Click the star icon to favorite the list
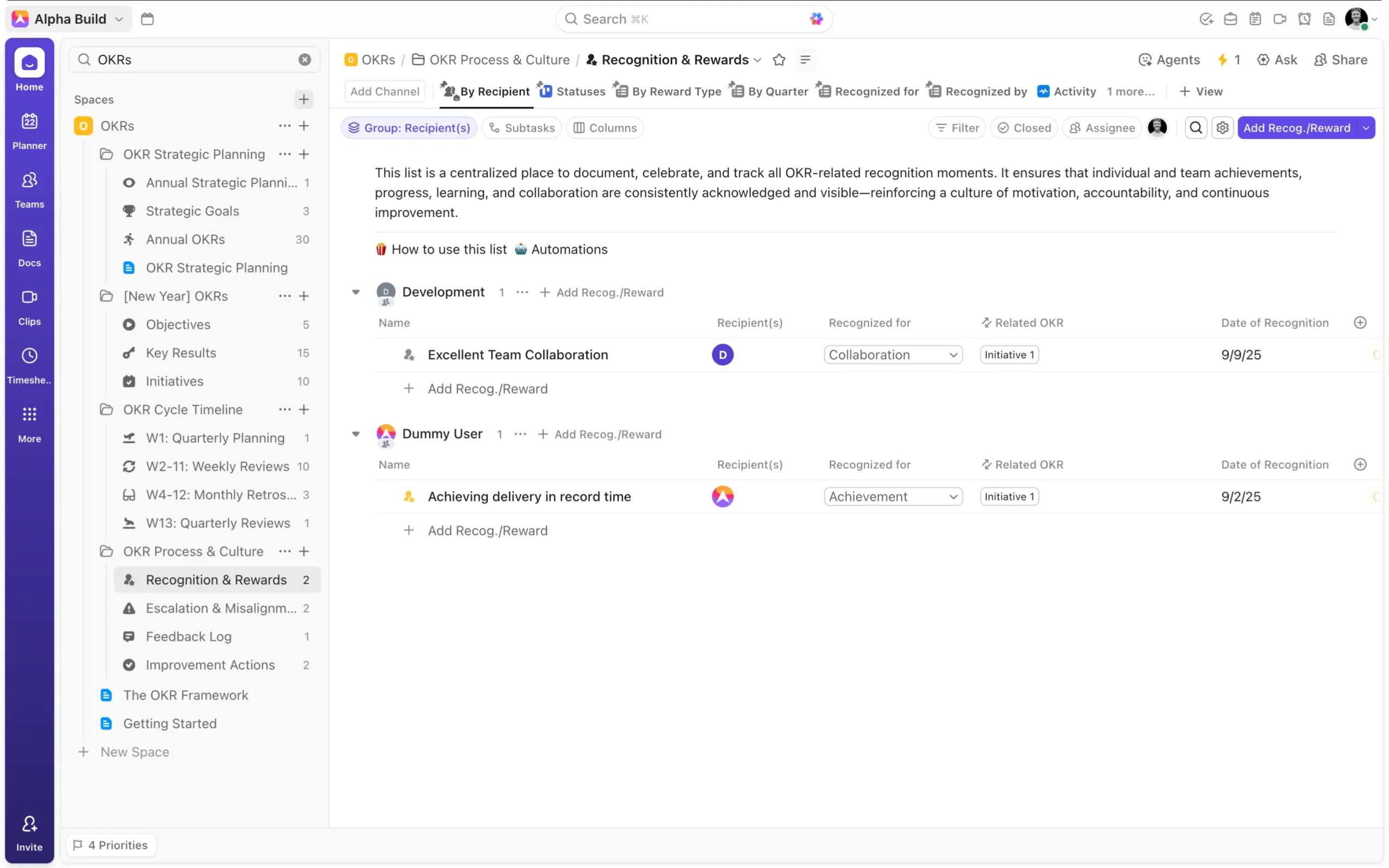Screen dimensions: 1389x868 point(779,60)
